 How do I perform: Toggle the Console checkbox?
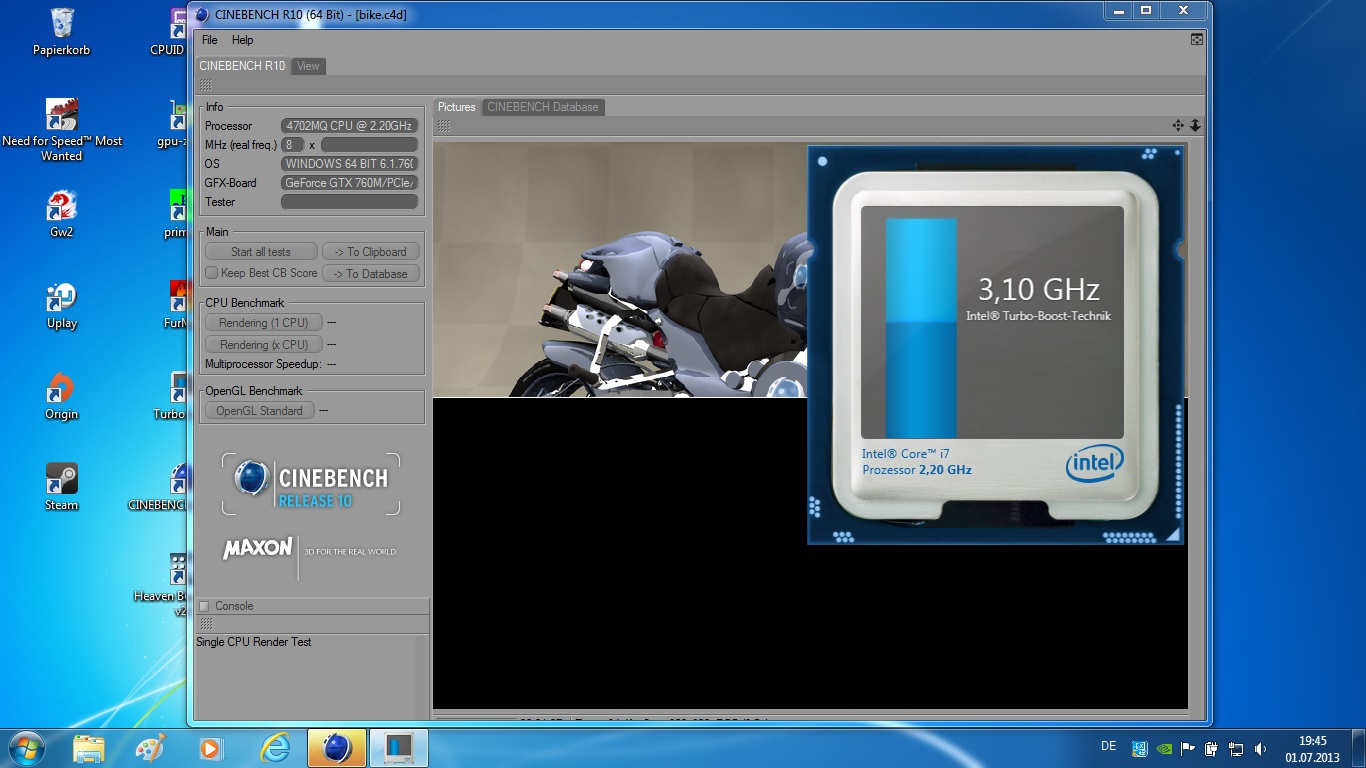pyautogui.click(x=204, y=606)
